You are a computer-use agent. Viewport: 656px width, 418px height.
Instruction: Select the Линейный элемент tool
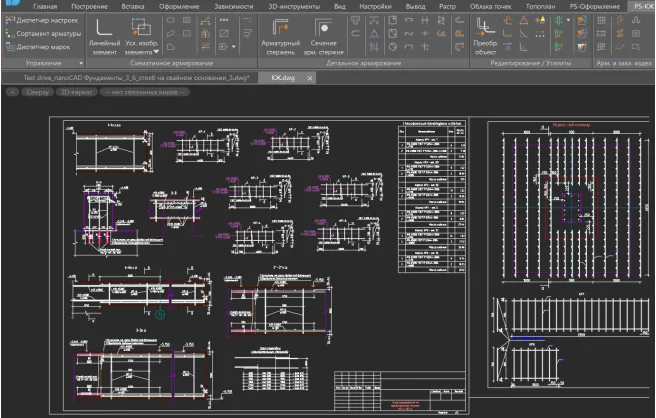click(x=102, y=37)
